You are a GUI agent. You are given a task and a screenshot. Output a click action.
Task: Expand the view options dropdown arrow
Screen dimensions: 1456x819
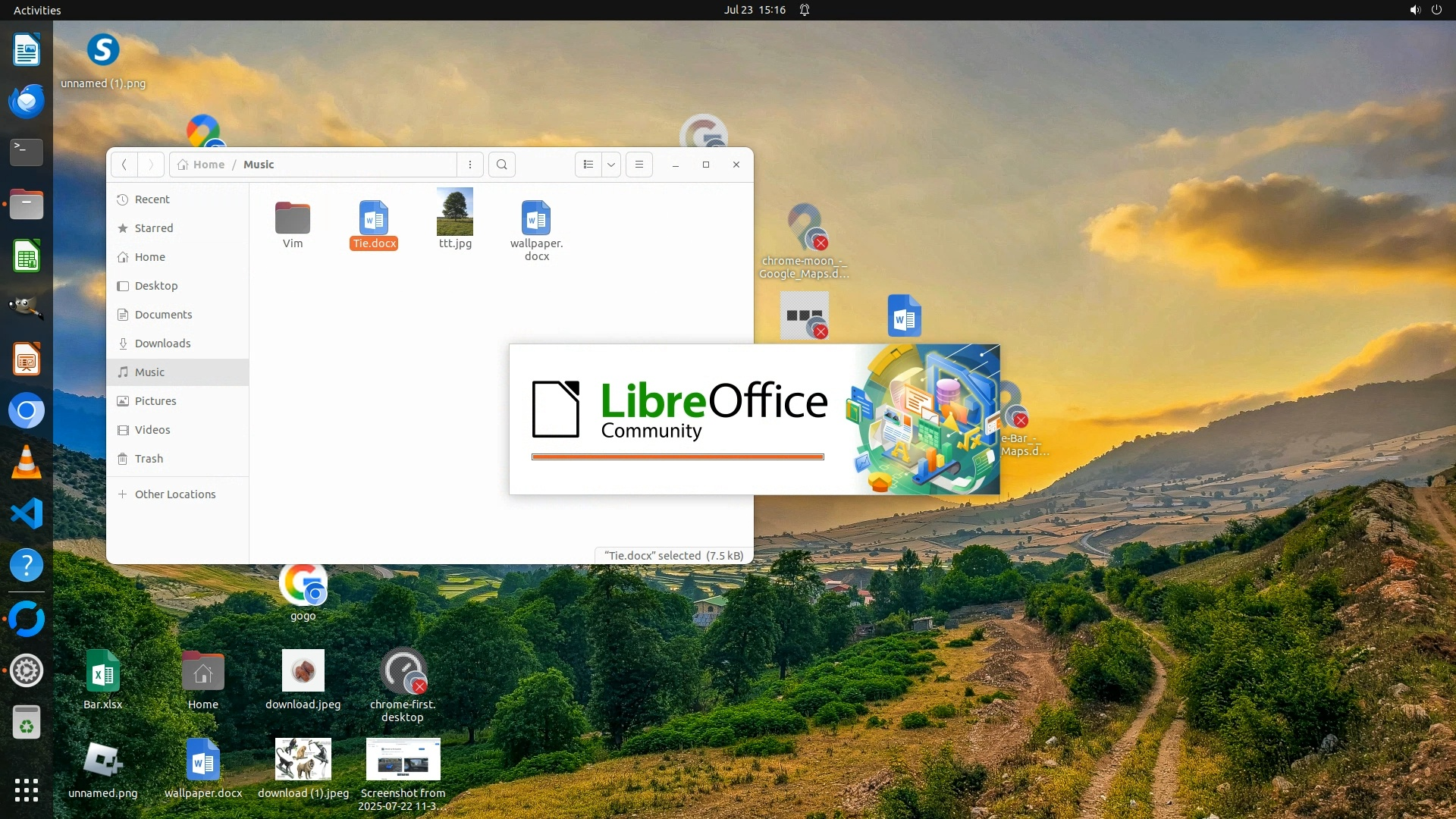coord(611,165)
